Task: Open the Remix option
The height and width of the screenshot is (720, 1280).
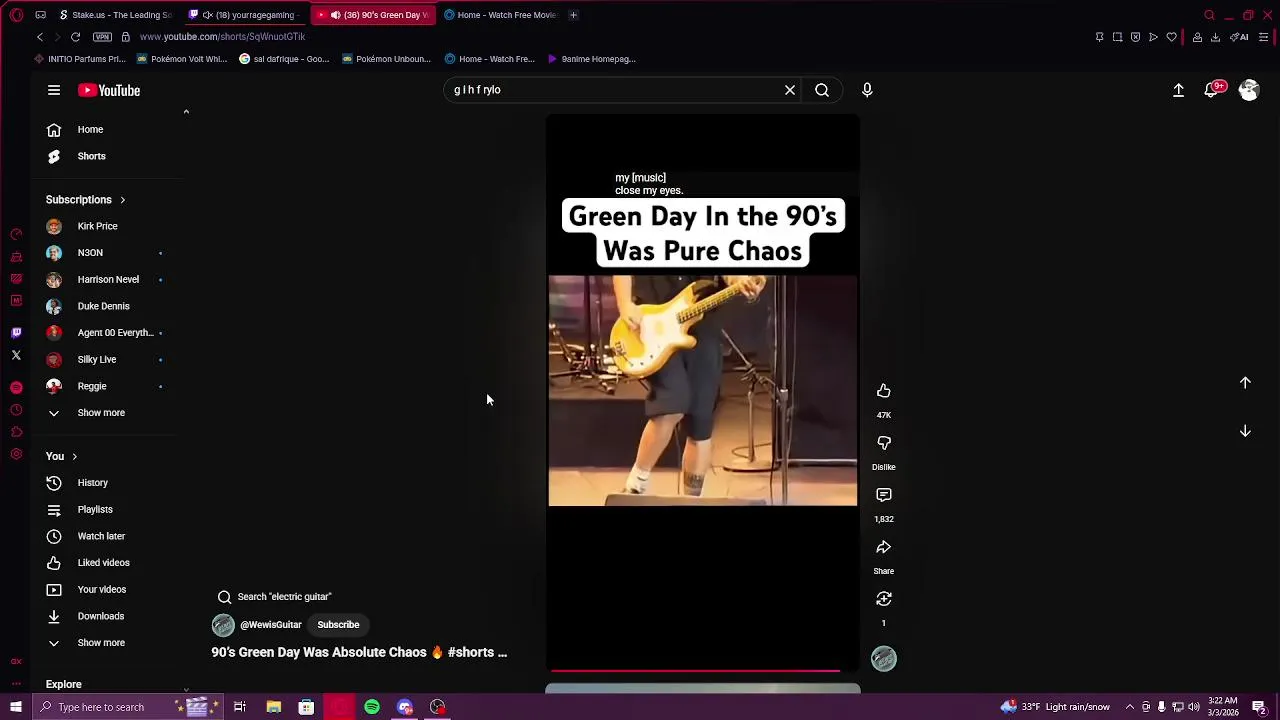Action: 884,599
